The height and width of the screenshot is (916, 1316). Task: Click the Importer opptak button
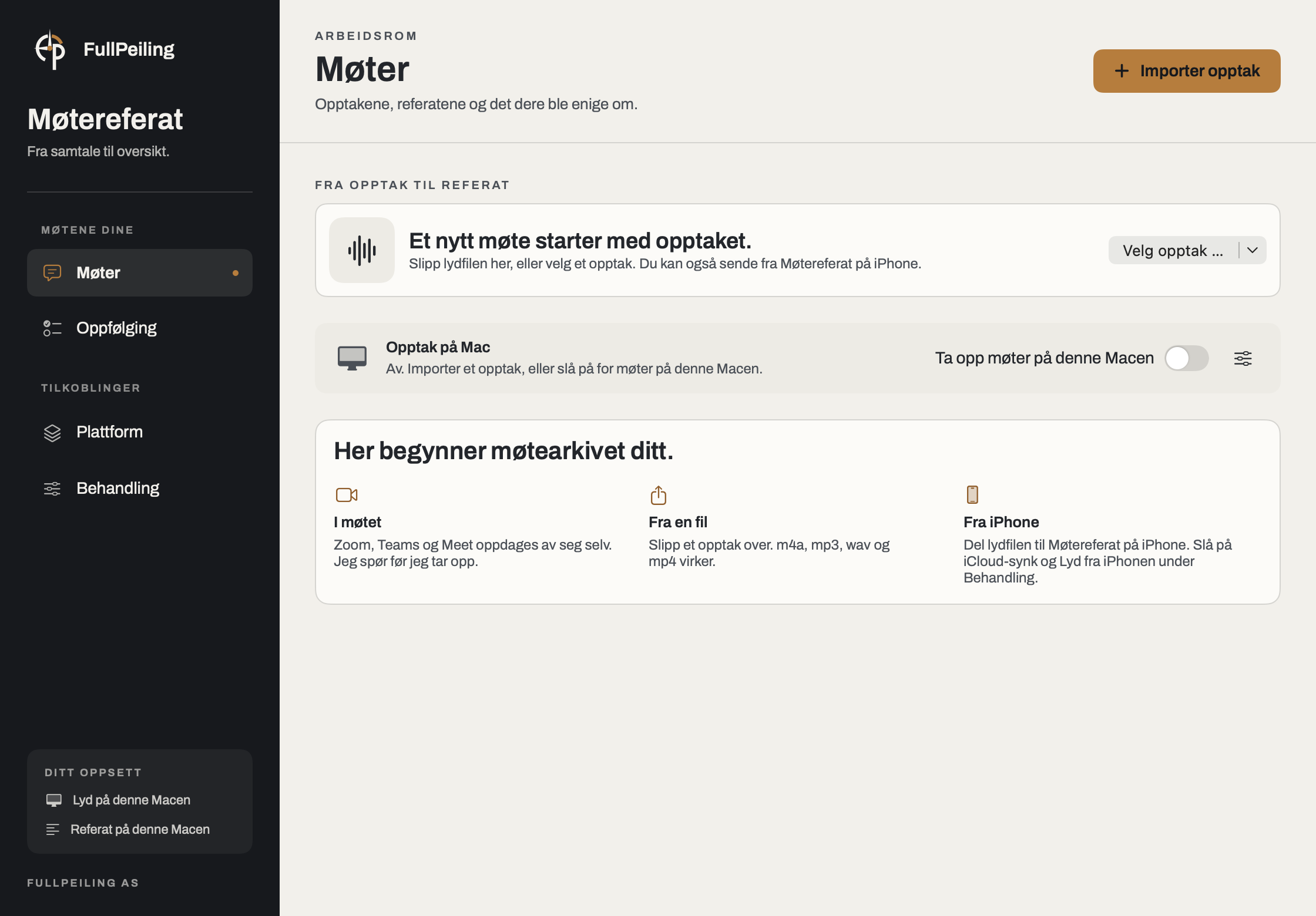[x=1187, y=71]
